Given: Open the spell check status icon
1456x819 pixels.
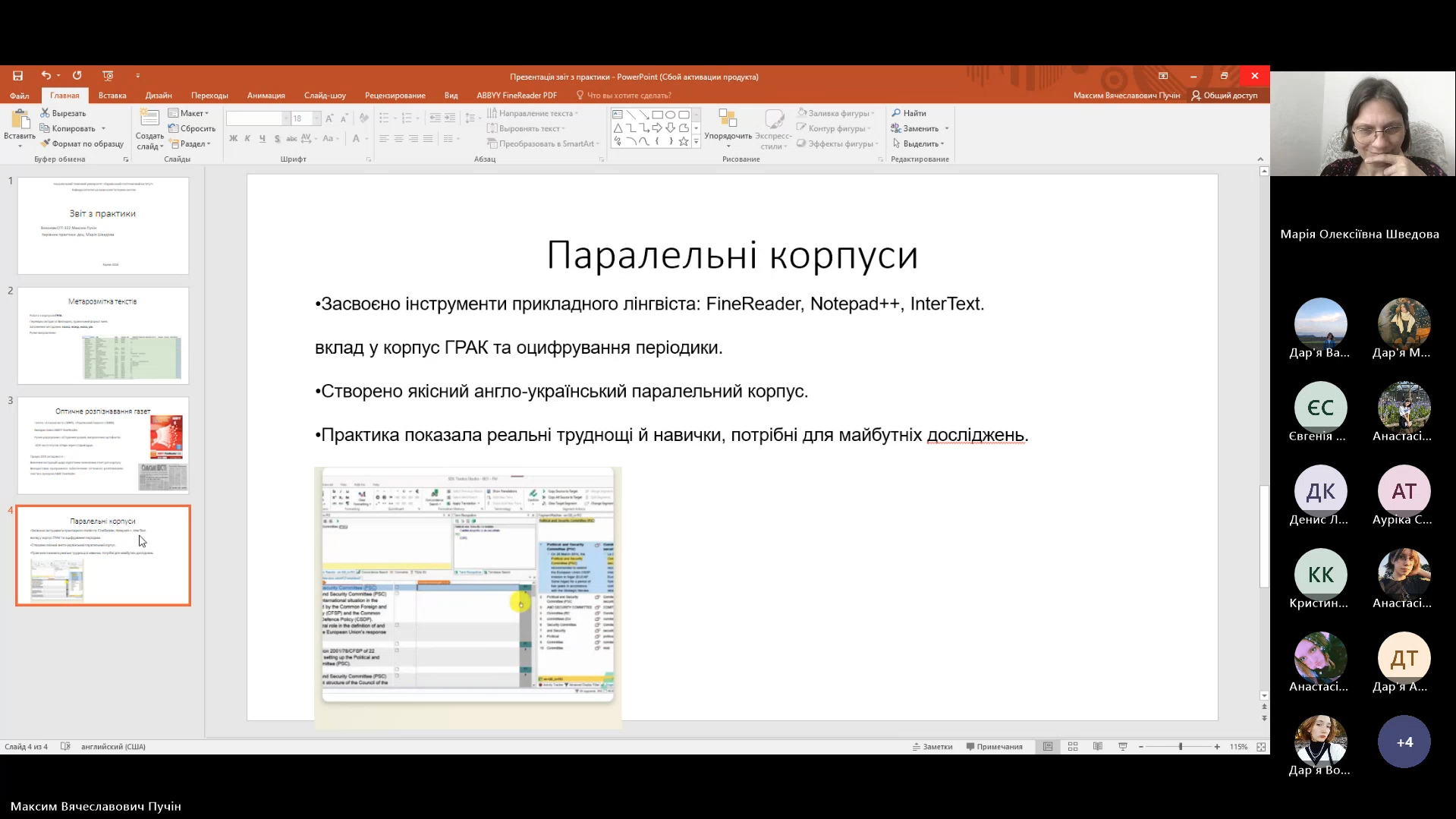Looking at the screenshot, I should (x=65, y=747).
